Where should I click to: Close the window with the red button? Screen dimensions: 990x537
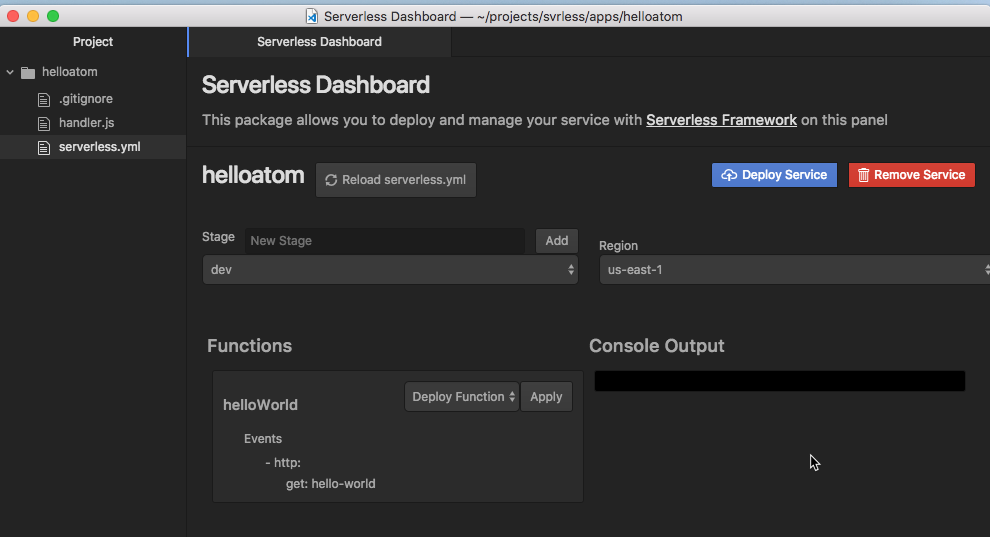[13, 16]
